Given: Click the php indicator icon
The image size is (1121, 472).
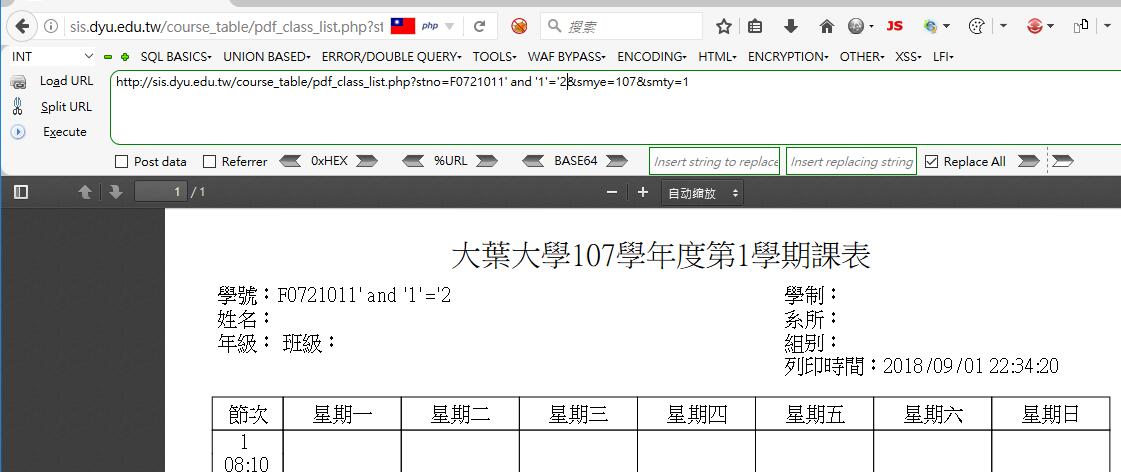Looking at the screenshot, I should [x=430, y=26].
